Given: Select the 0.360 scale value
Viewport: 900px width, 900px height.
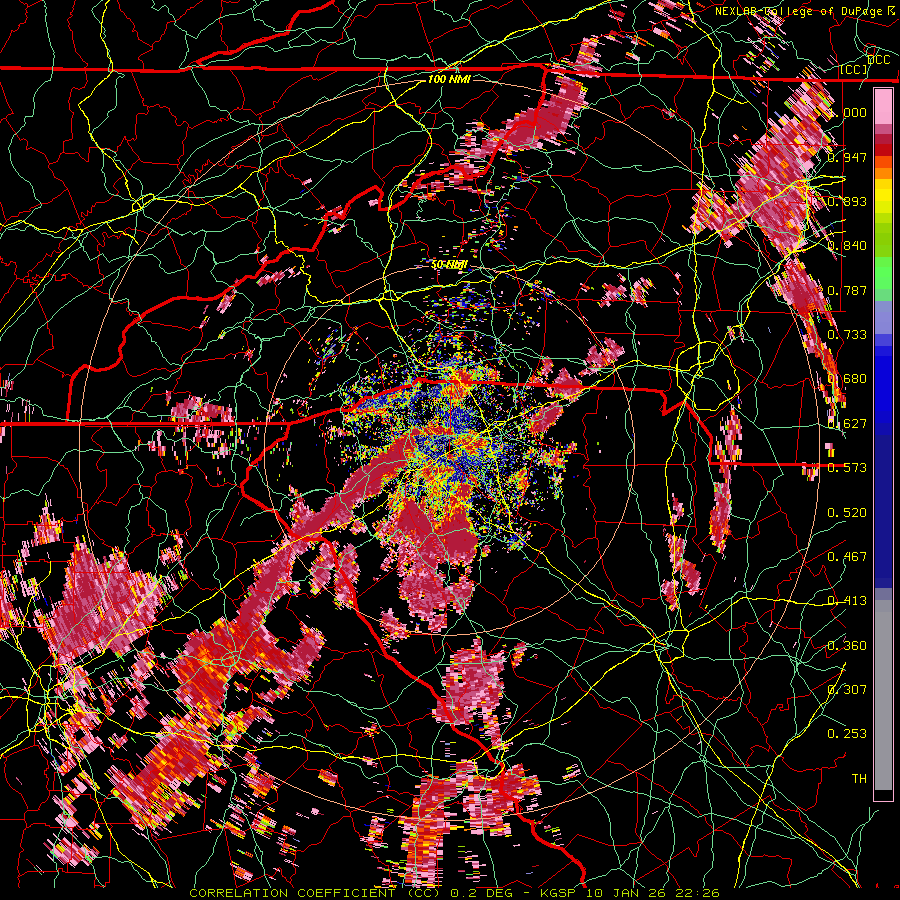Looking at the screenshot, I should pos(848,646).
